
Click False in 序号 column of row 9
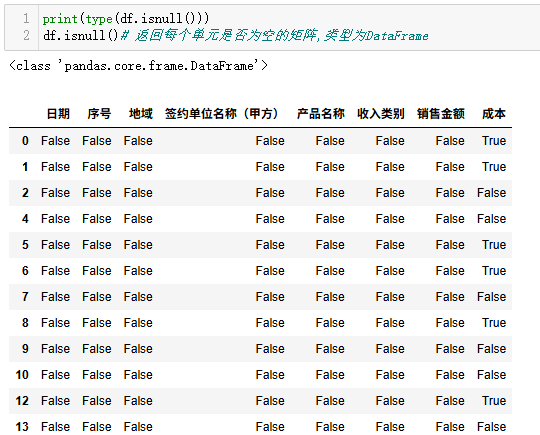97,349
